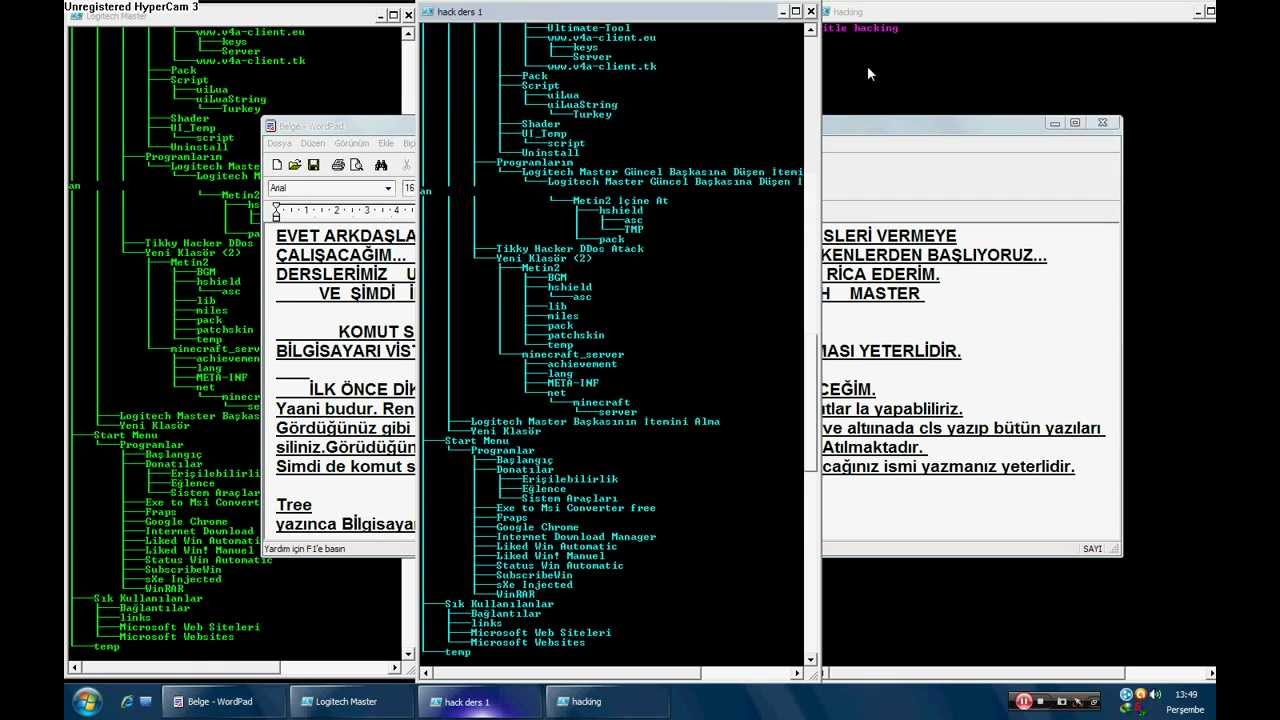Click the left scroll arrow in Logitech Master
Image resolution: width=1280 pixels, height=720 pixels.
pos(74,667)
